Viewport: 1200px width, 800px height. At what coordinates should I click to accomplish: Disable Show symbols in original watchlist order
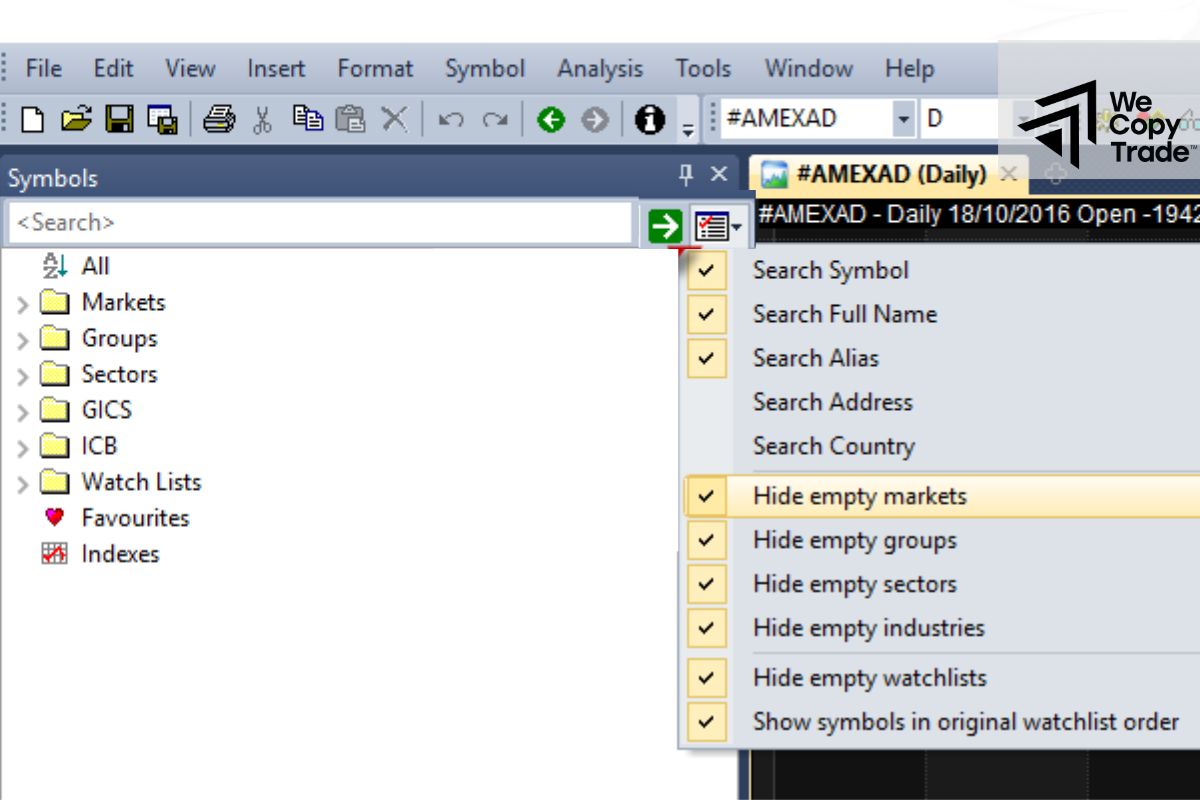(x=965, y=721)
